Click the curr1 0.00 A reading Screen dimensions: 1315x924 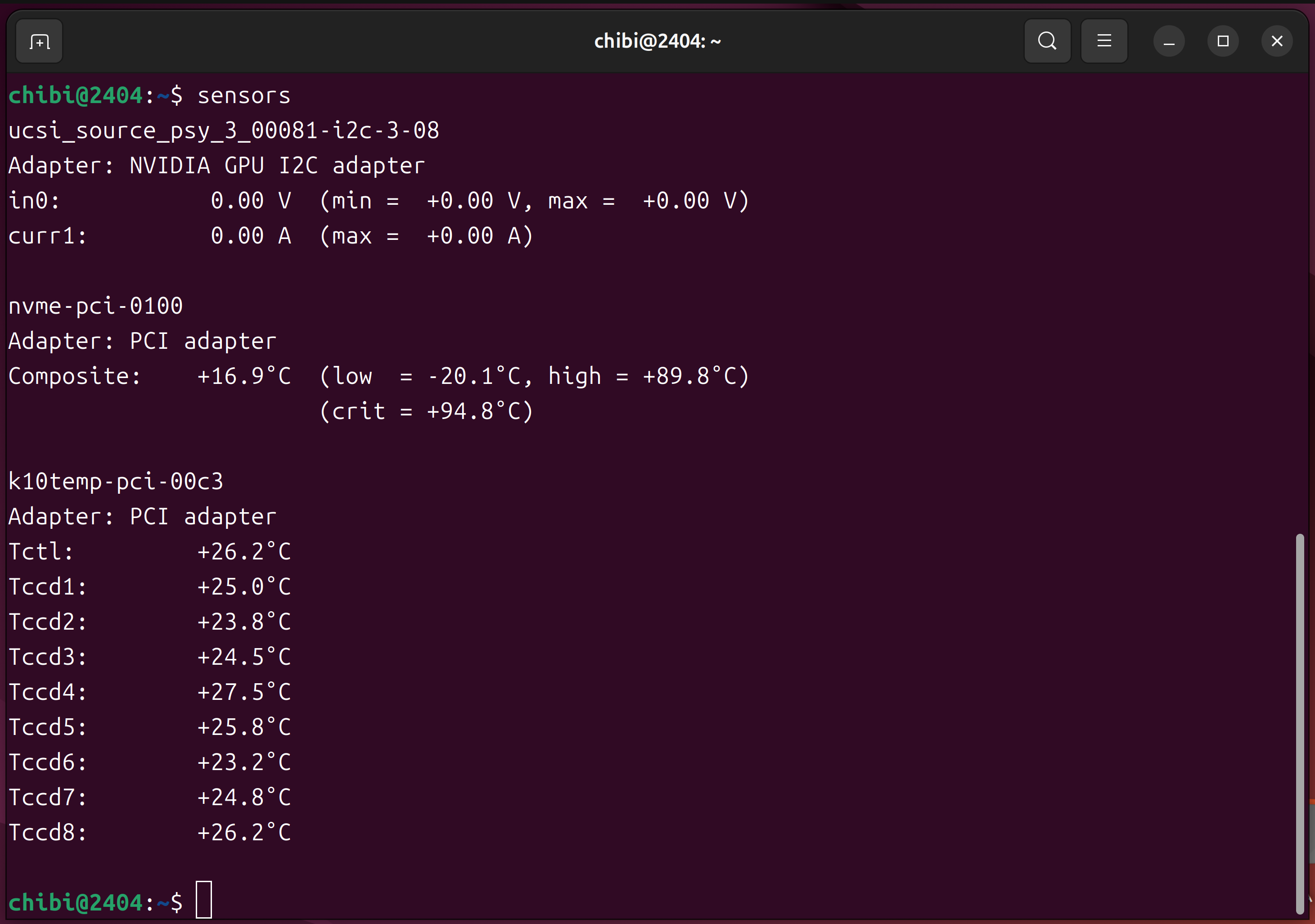click(x=250, y=236)
